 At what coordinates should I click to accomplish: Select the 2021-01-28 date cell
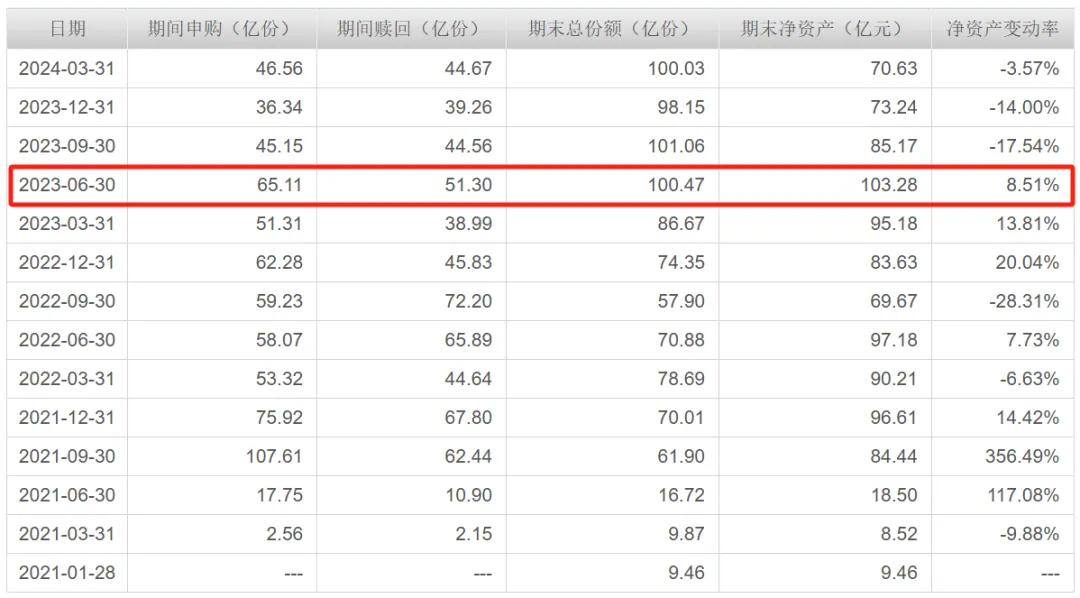(67, 574)
